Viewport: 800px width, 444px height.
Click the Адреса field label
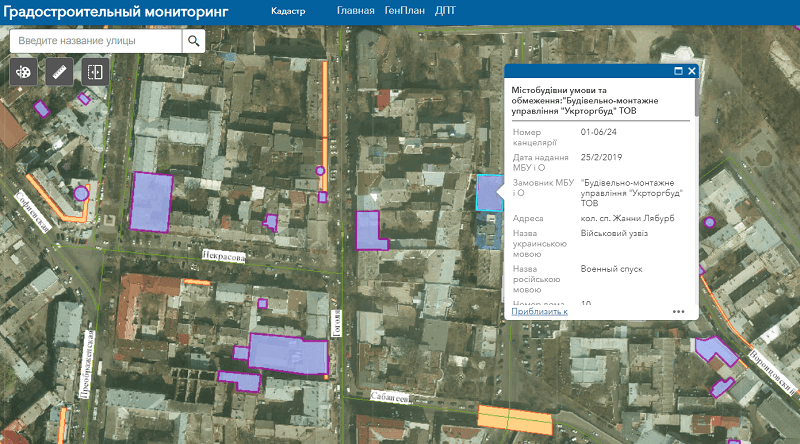pos(528,218)
